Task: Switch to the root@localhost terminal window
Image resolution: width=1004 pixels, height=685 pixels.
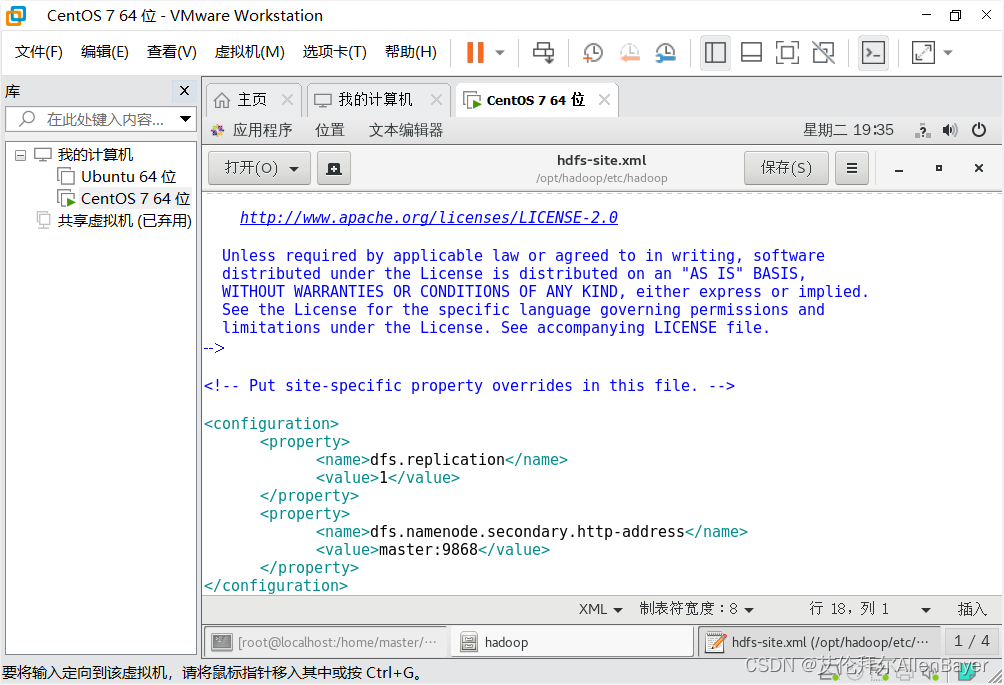Action: pos(325,642)
